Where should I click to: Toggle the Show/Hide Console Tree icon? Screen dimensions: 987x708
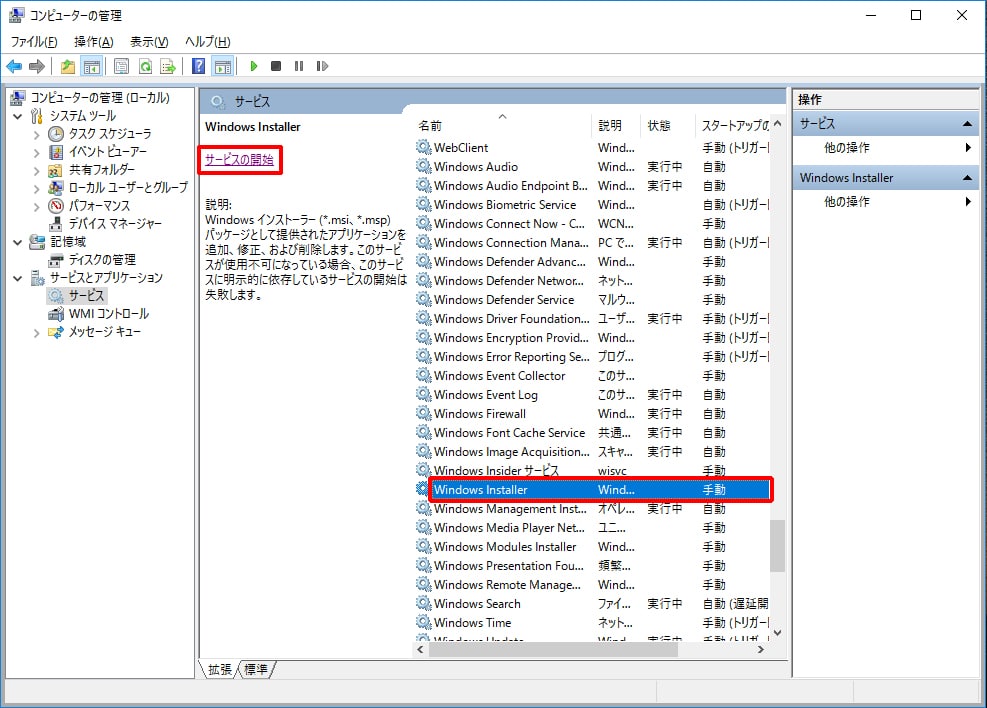click(92, 66)
